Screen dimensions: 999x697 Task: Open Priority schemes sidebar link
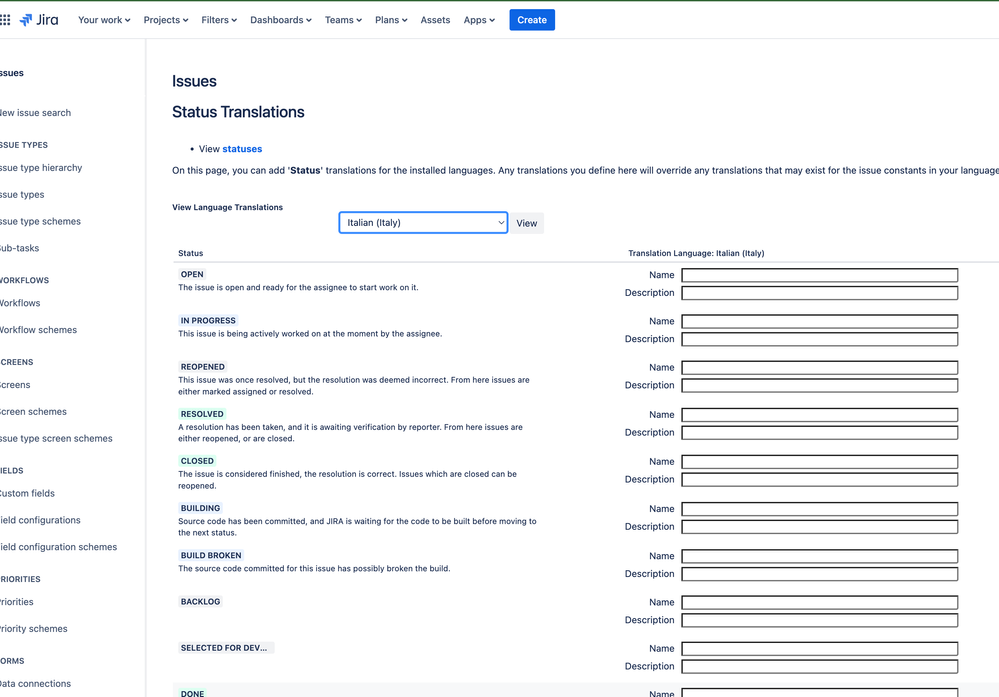click(33, 628)
